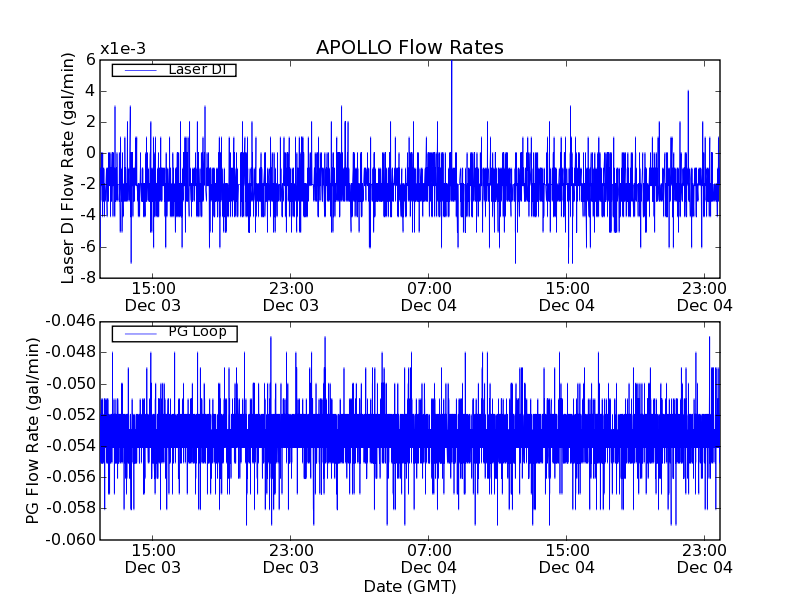Click the 'APOLLO Flow Rates' chart title
800x600 pixels.
(x=409, y=48)
